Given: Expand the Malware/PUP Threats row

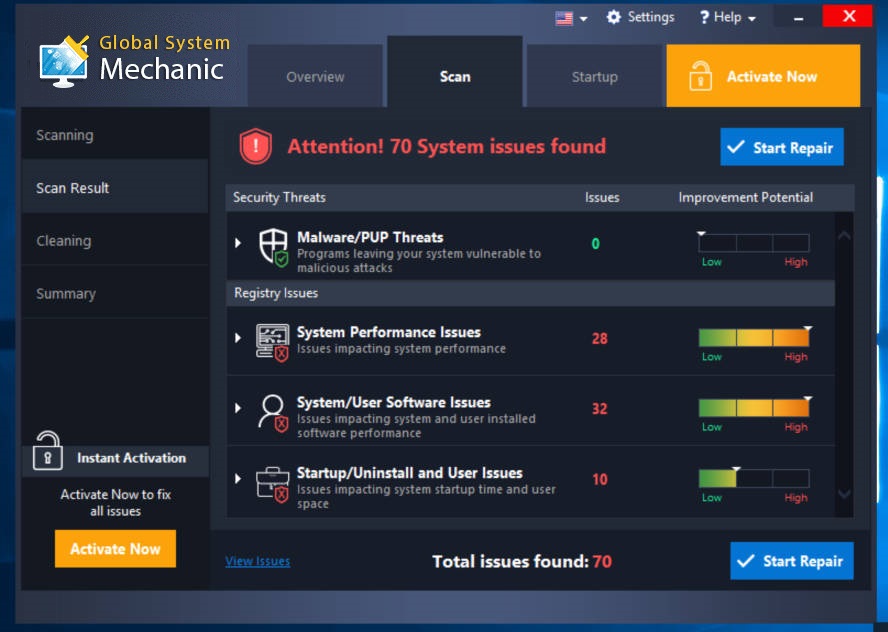Looking at the screenshot, I should [x=238, y=243].
